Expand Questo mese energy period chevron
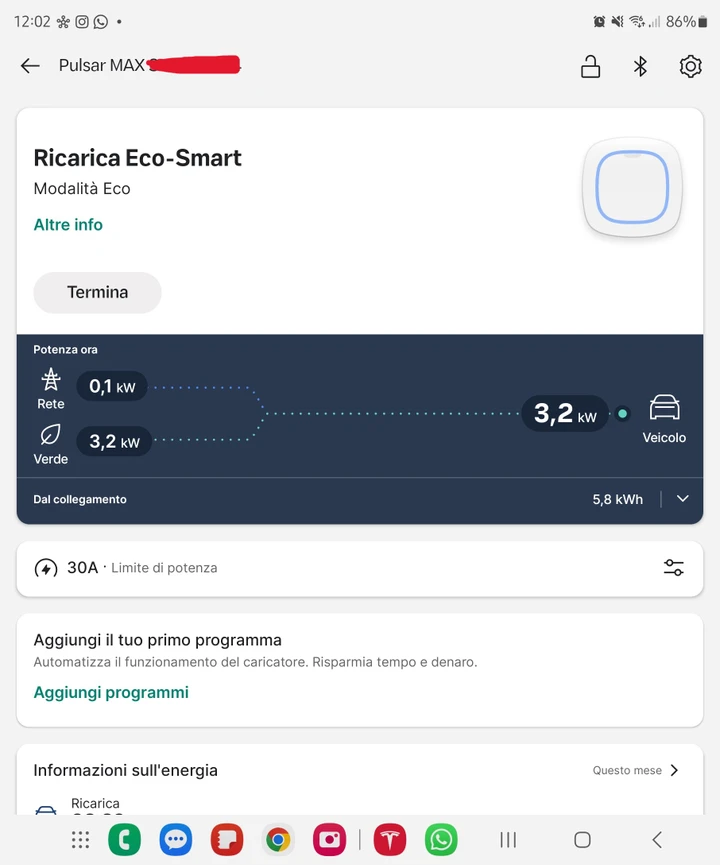The width and height of the screenshot is (720, 865). point(674,770)
